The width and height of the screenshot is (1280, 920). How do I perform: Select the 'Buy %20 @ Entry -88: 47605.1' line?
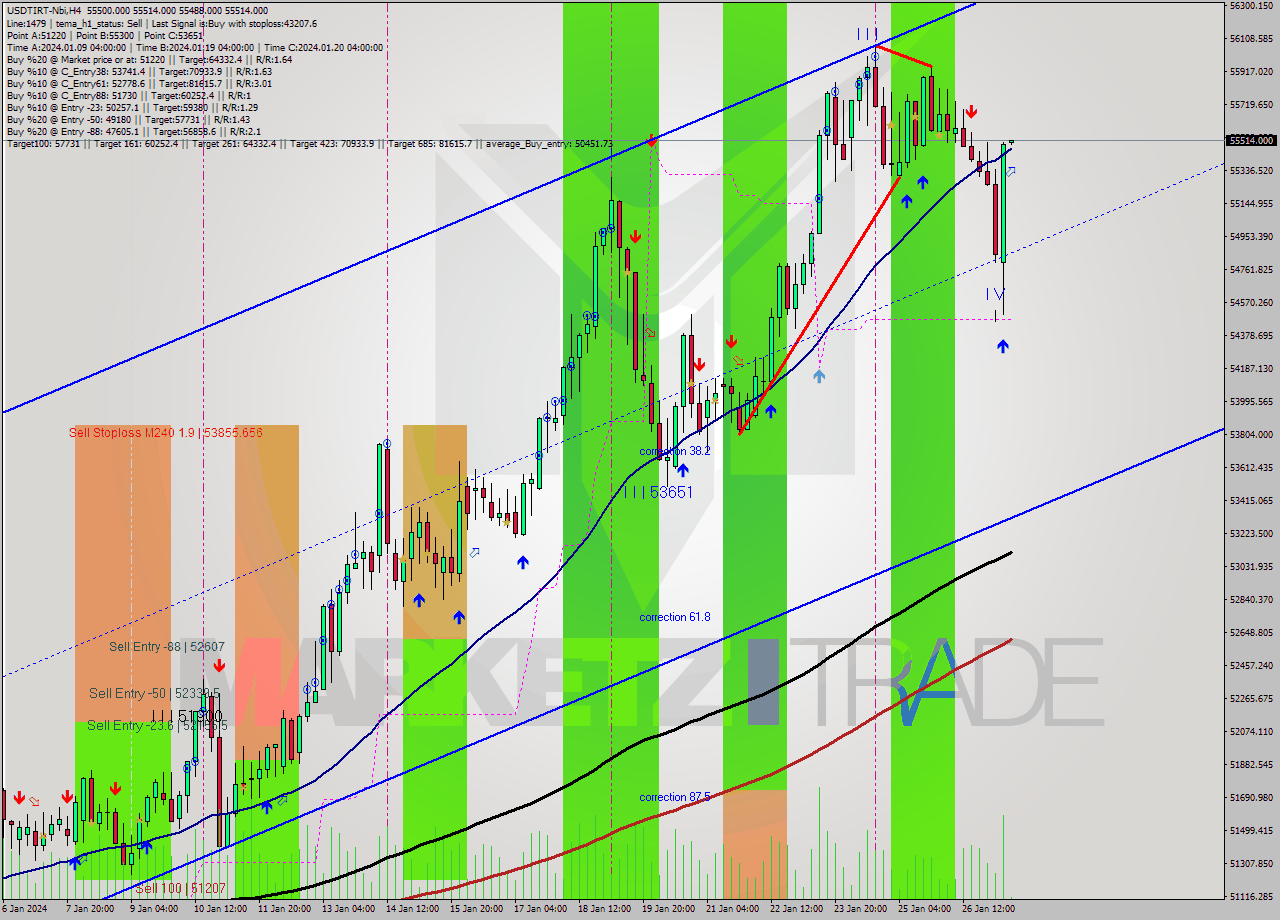(x=135, y=131)
